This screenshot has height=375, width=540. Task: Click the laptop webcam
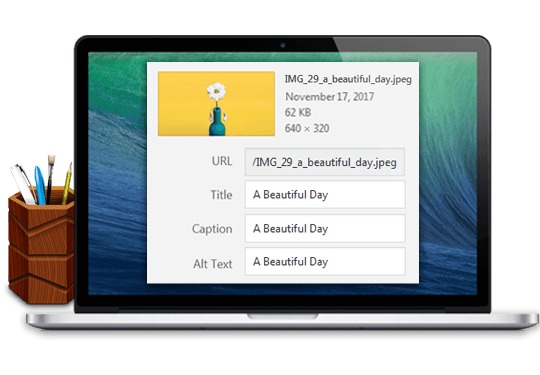pos(283,45)
